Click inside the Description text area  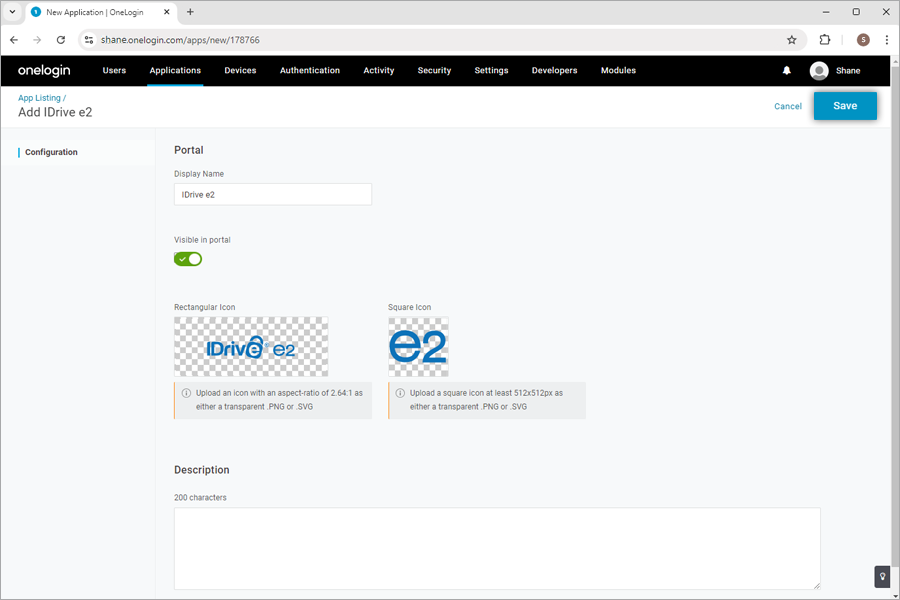(x=497, y=548)
